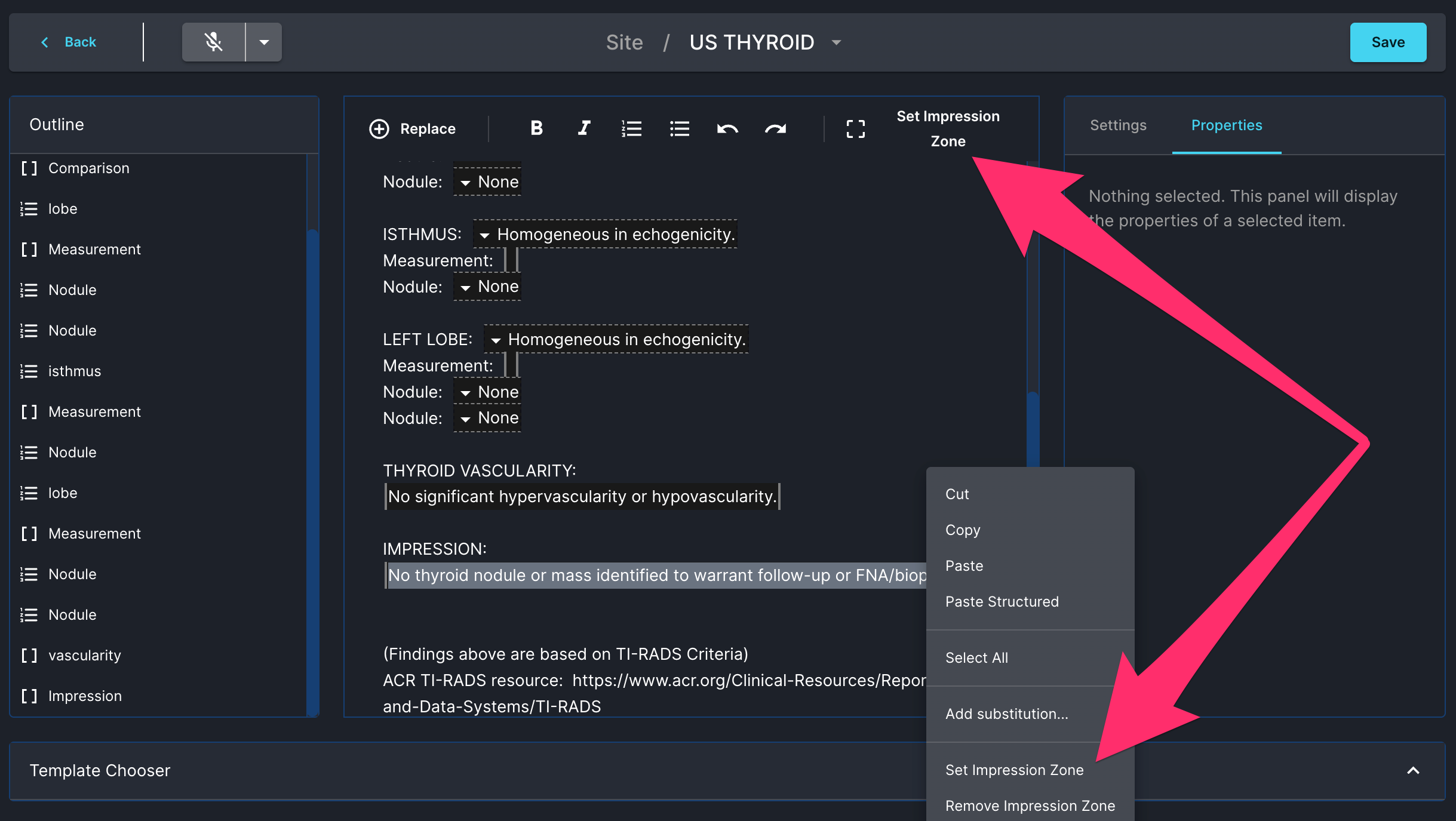Click the bracket icon beside vascularity in Outline

pyautogui.click(x=29, y=656)
